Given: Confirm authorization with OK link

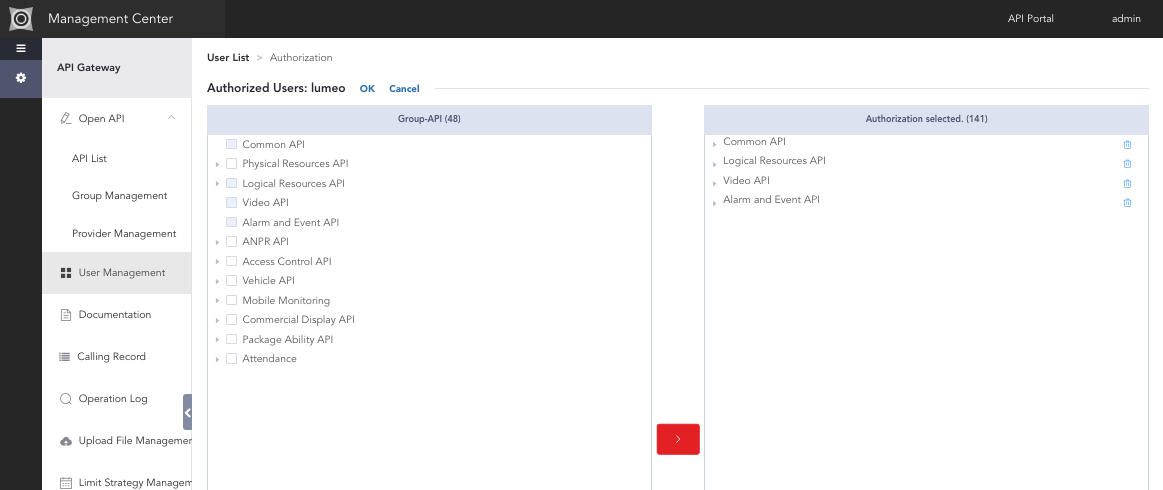Looking at the screenshot, I should (367, 88).
